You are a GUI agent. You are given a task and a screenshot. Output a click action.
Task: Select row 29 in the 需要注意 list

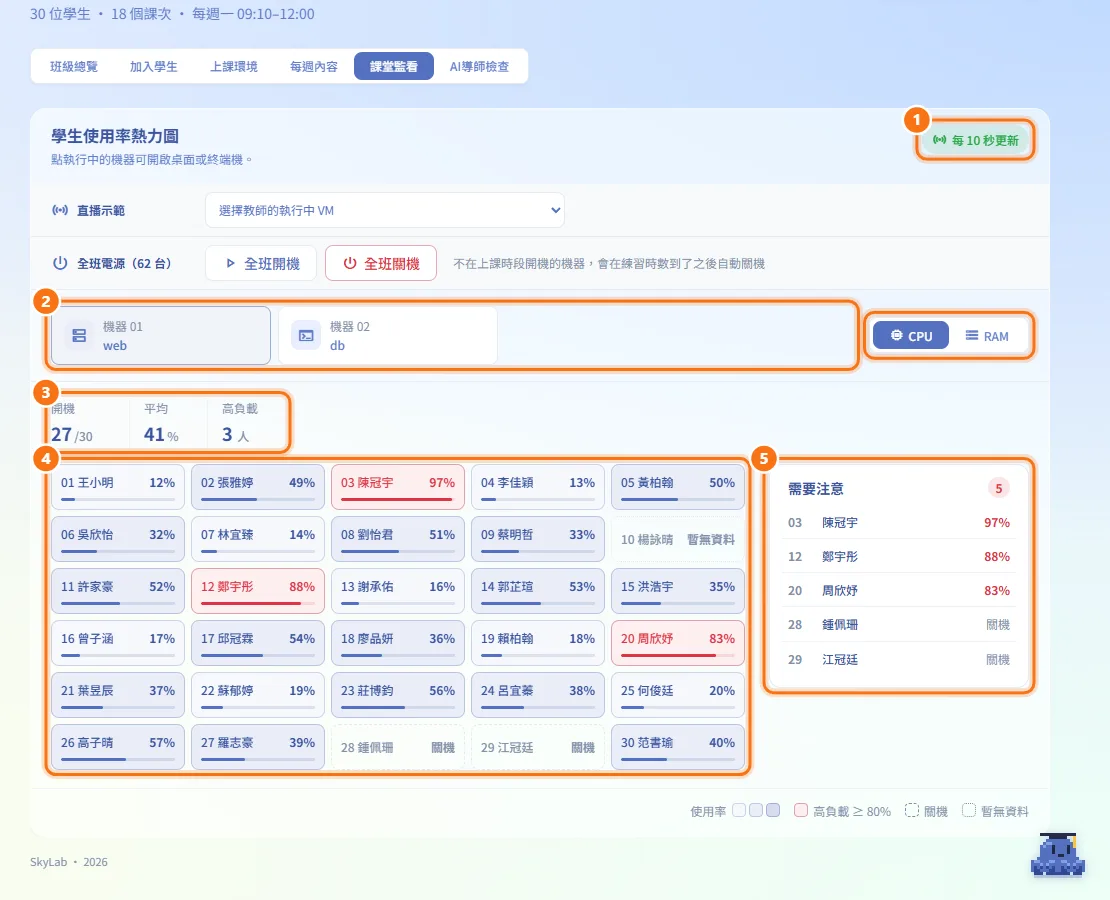[x=898, y=659]
